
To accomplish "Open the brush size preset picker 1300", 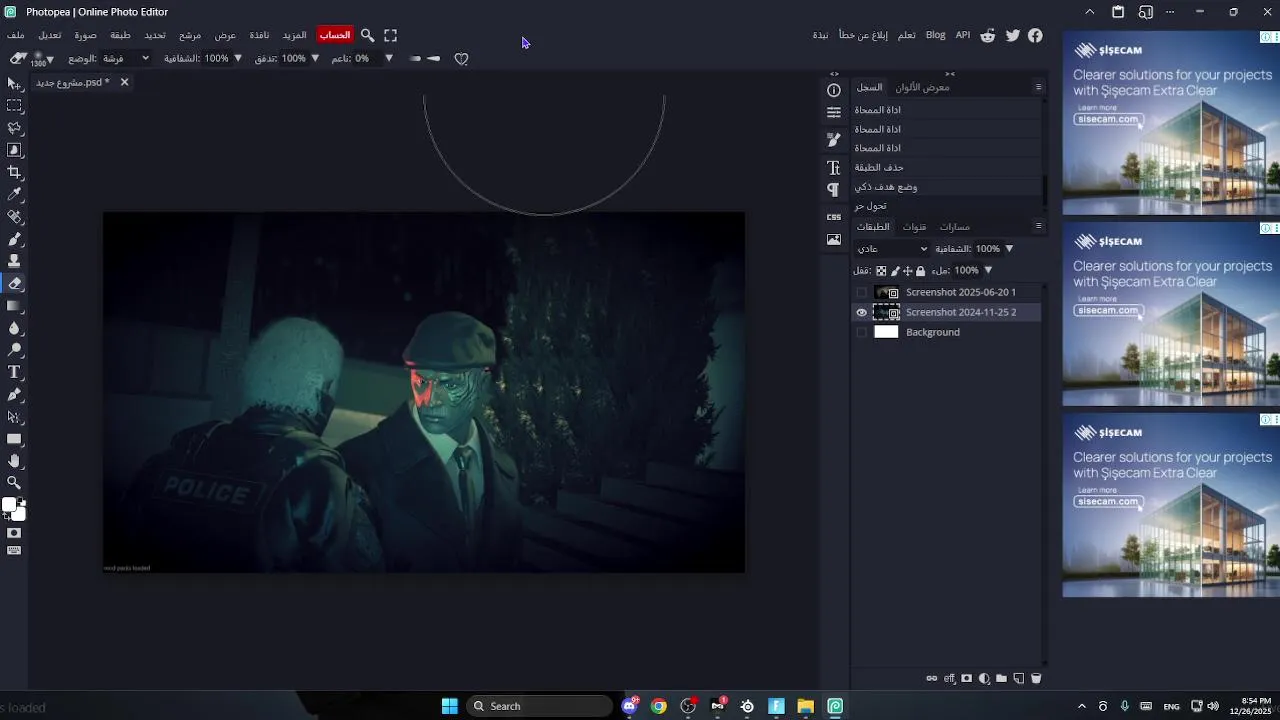I will pyautogui.click(x=40, y=59).
